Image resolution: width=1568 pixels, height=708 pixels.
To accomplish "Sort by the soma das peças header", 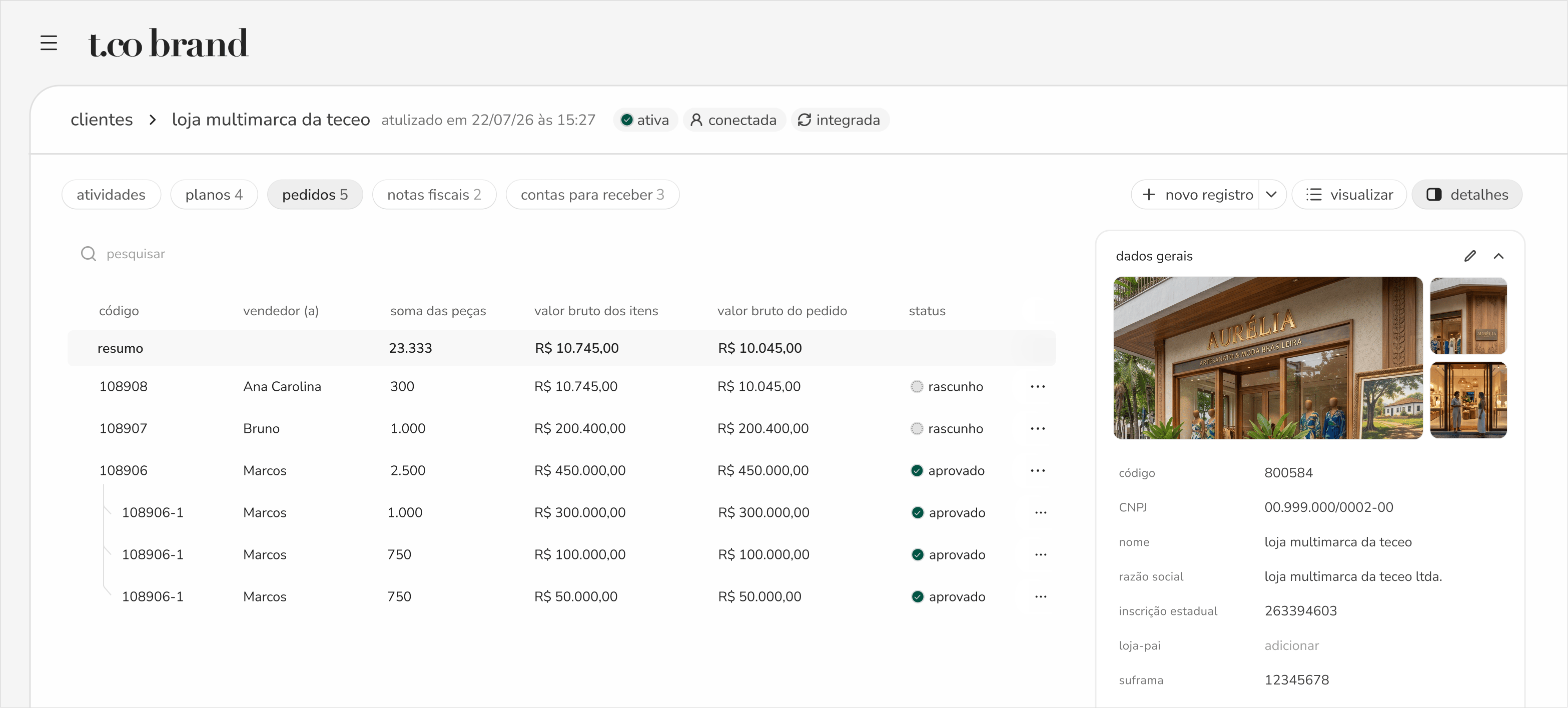I will (438, 311).
